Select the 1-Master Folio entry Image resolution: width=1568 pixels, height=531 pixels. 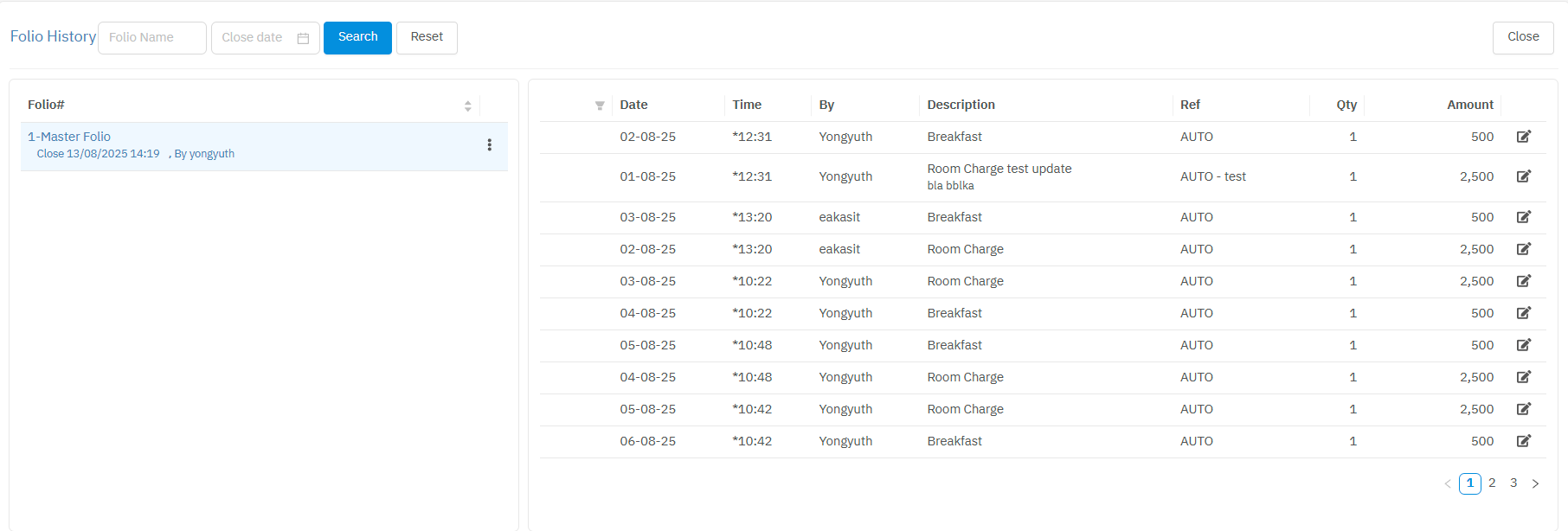(69, 137)
